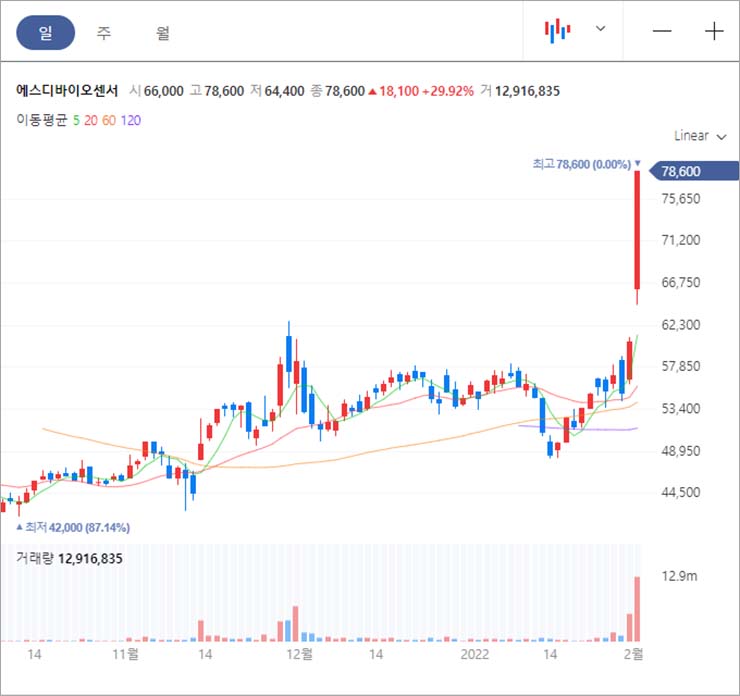Click the opening price 66,000 value
Viewport: 740px width, 696px height.
[164, 91]
